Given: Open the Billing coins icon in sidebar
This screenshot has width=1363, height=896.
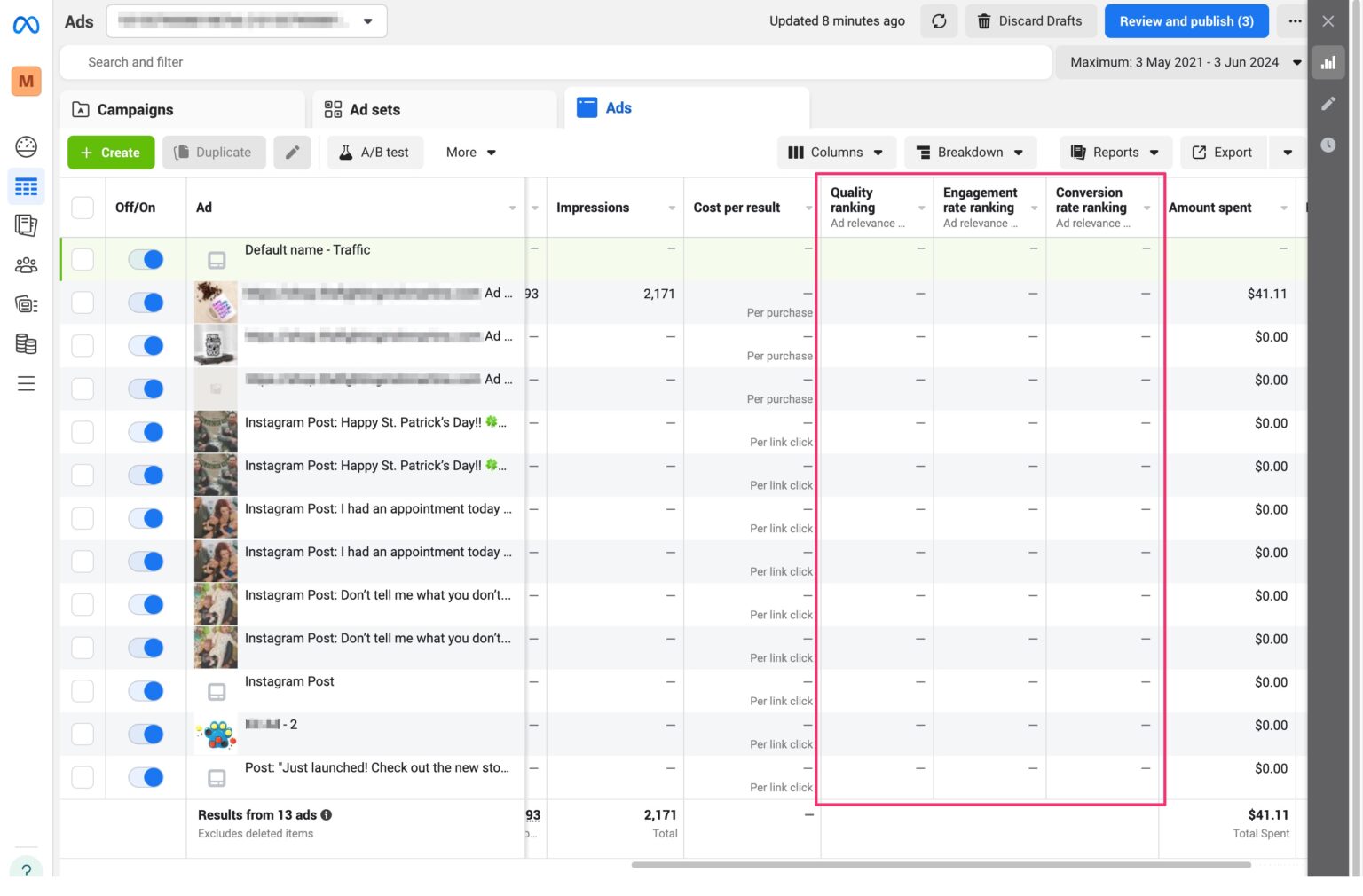Looking at the screenshot, I should pyautogui.click(x=26, y=343).
